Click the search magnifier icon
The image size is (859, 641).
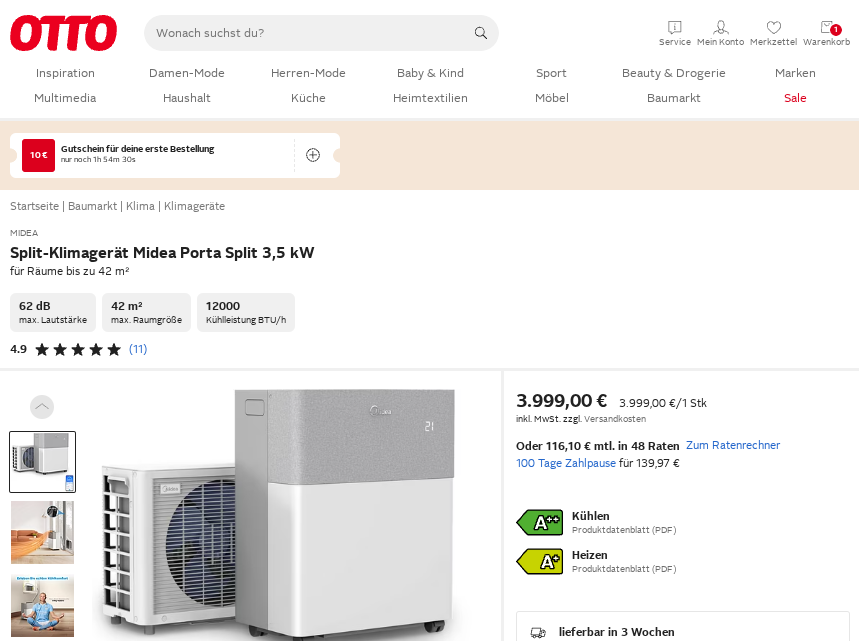pyautogui.click(x=480, y=33)
